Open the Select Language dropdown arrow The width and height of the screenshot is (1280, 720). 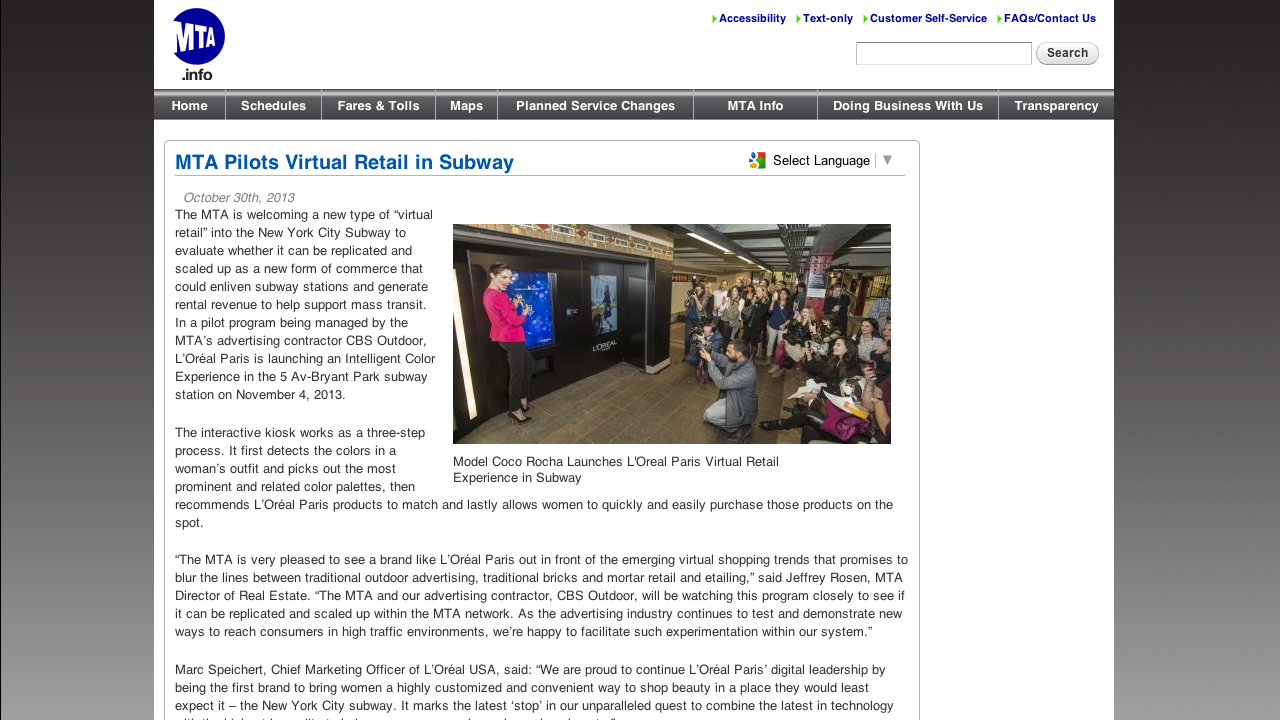tap(887, 160)
